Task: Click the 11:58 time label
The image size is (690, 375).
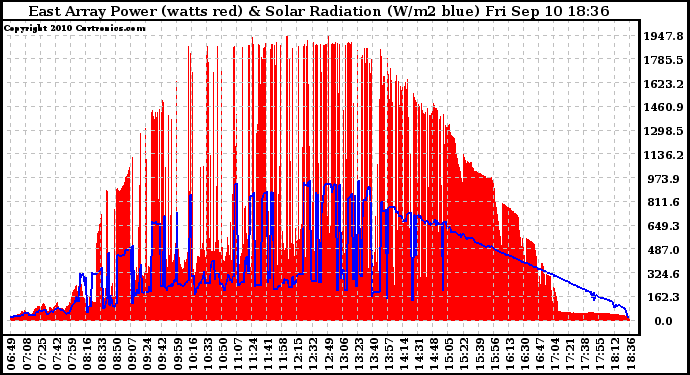Action: pos(282,354)
